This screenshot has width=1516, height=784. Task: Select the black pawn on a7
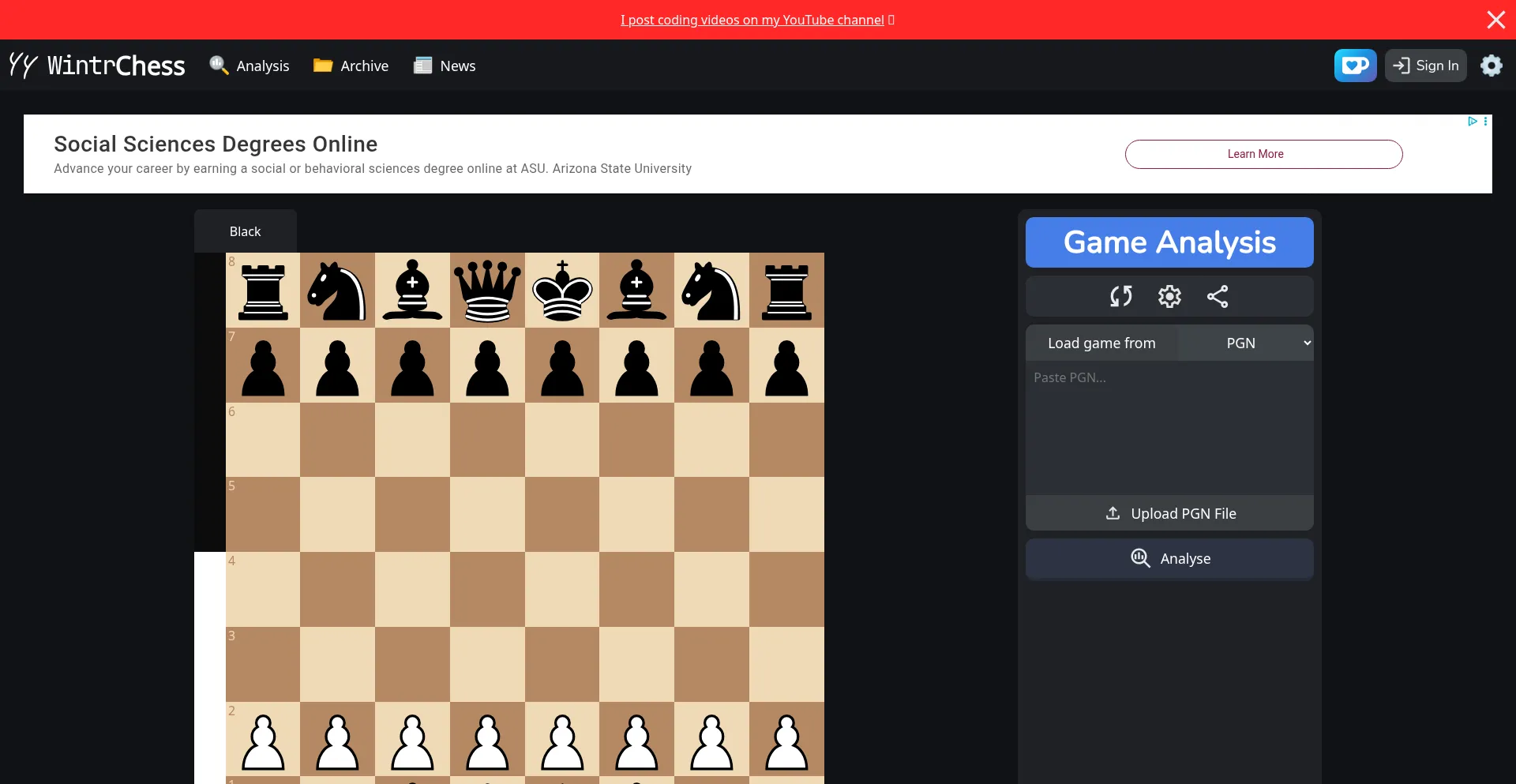[263, 366]
